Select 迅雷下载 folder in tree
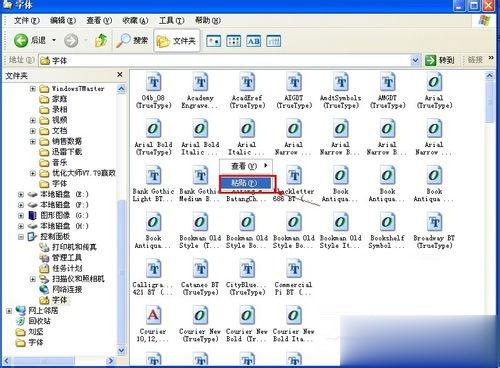 [67, 152]
